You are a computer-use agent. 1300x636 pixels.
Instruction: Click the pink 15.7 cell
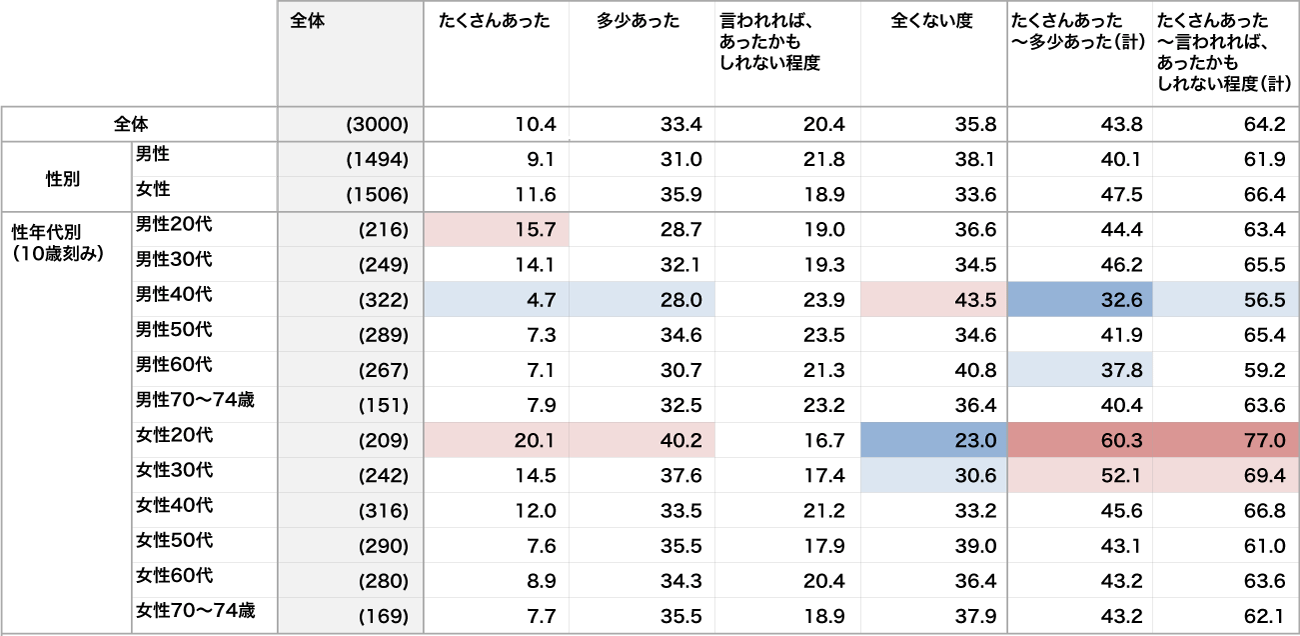pyautogui.click(x=496, y=230)
